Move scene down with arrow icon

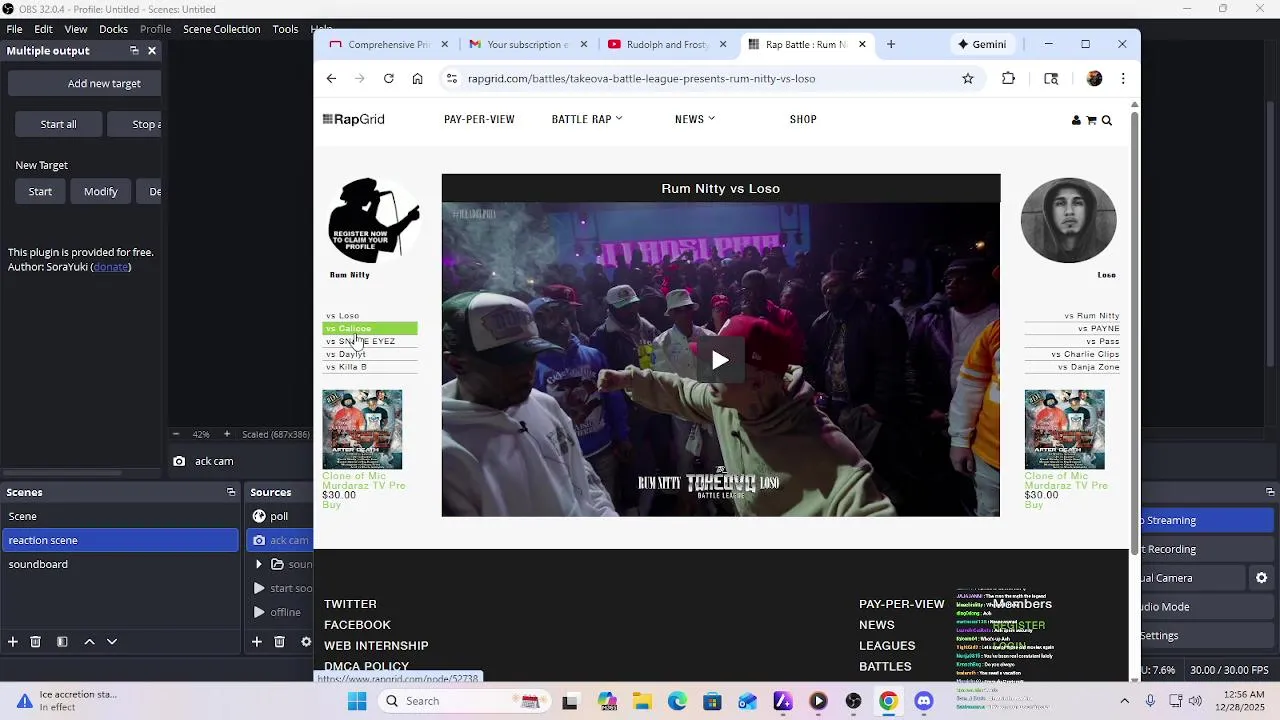[112, 642]
